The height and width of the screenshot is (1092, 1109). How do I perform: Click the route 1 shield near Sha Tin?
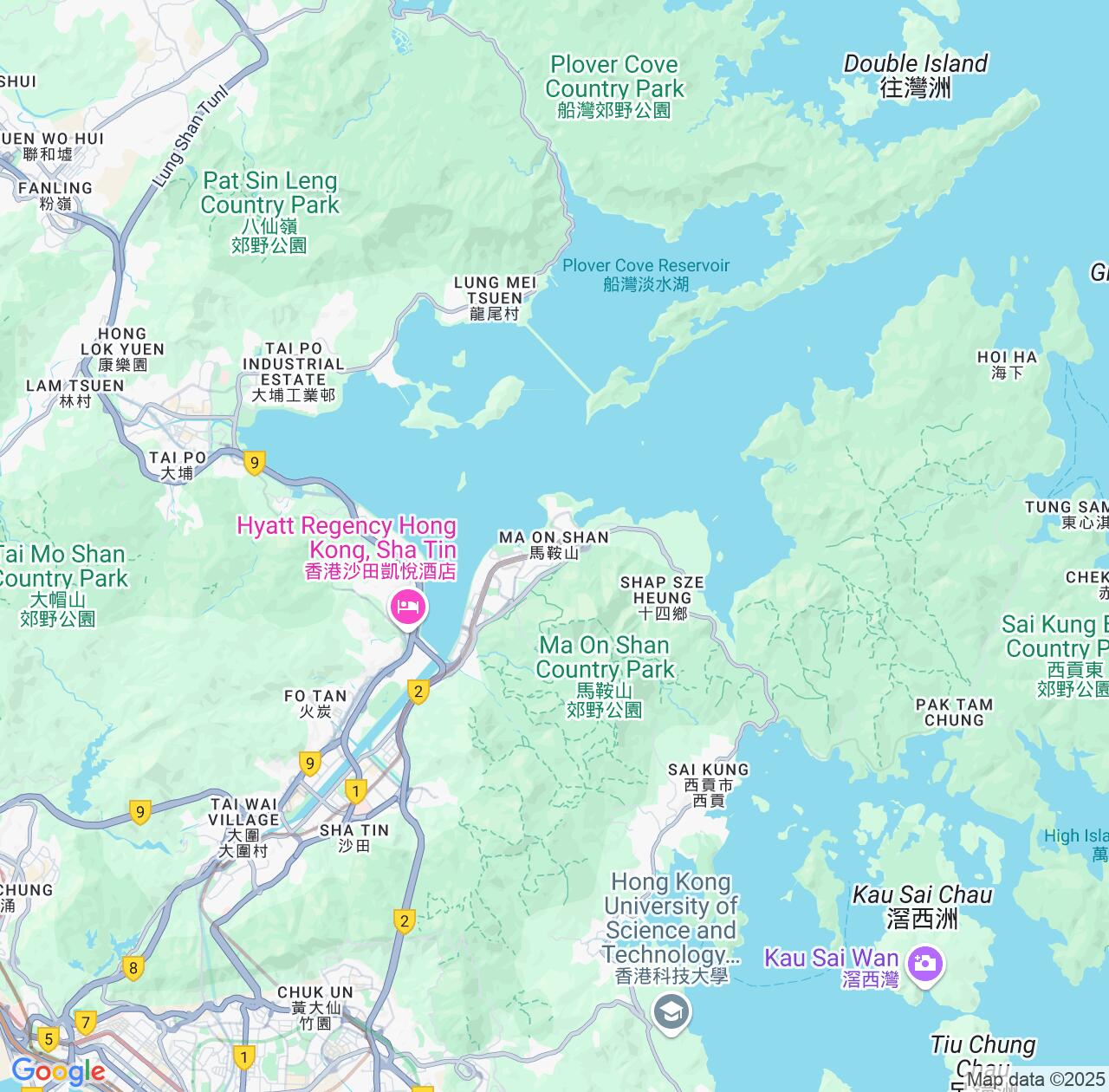click(355, 790)
